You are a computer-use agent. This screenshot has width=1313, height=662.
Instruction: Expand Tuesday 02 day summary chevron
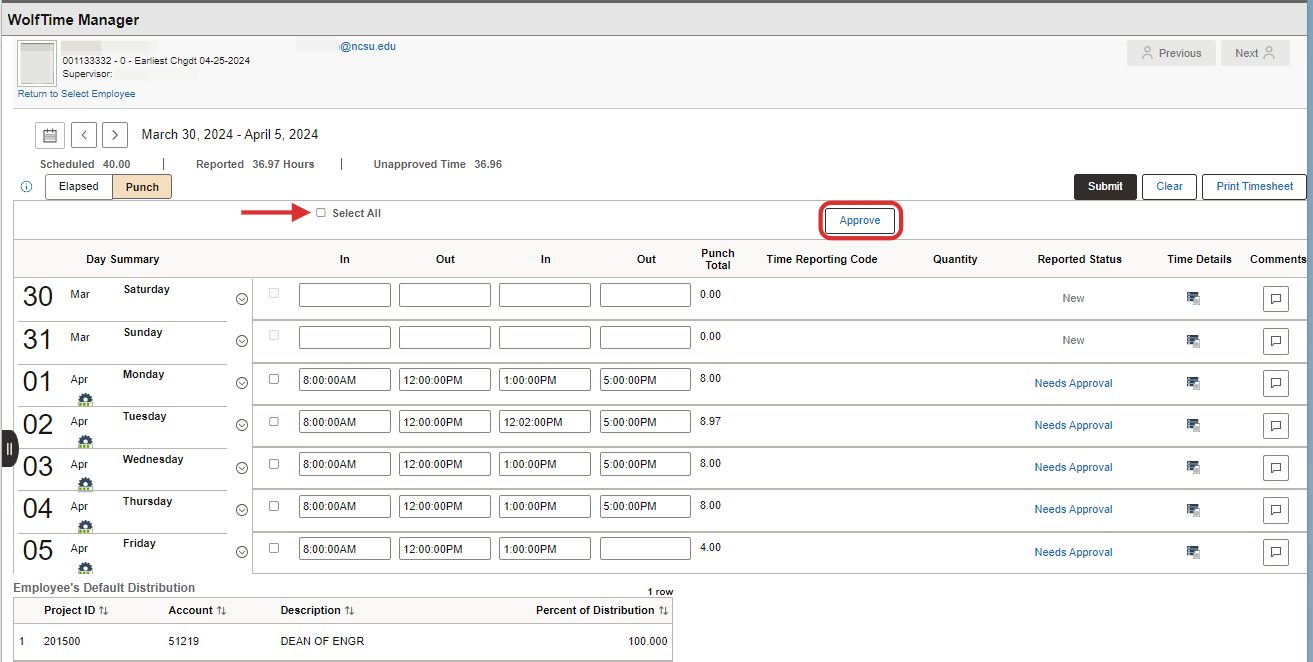tap(241, 425)
